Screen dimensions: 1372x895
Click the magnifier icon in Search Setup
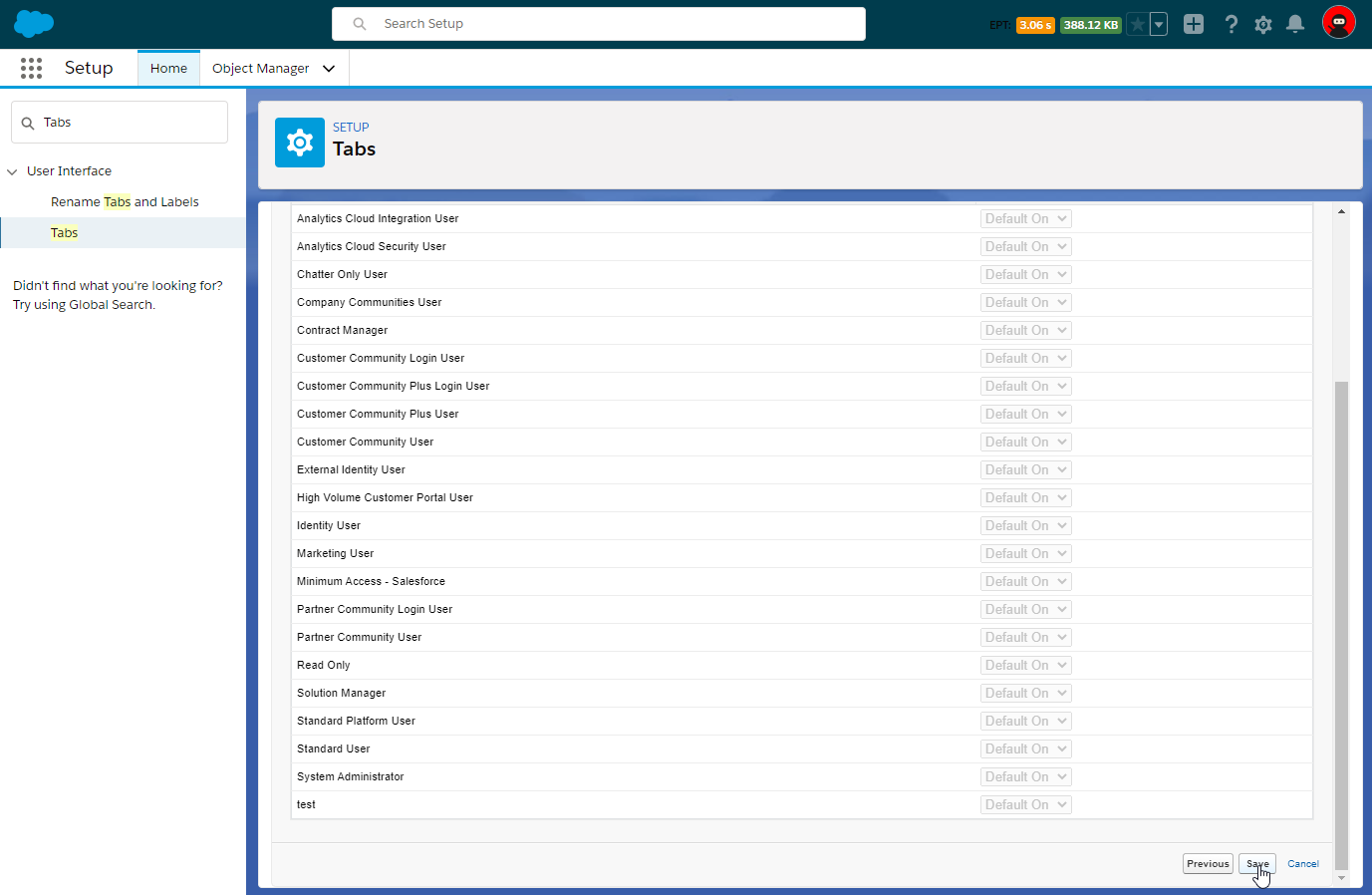(x=360, y=24)
